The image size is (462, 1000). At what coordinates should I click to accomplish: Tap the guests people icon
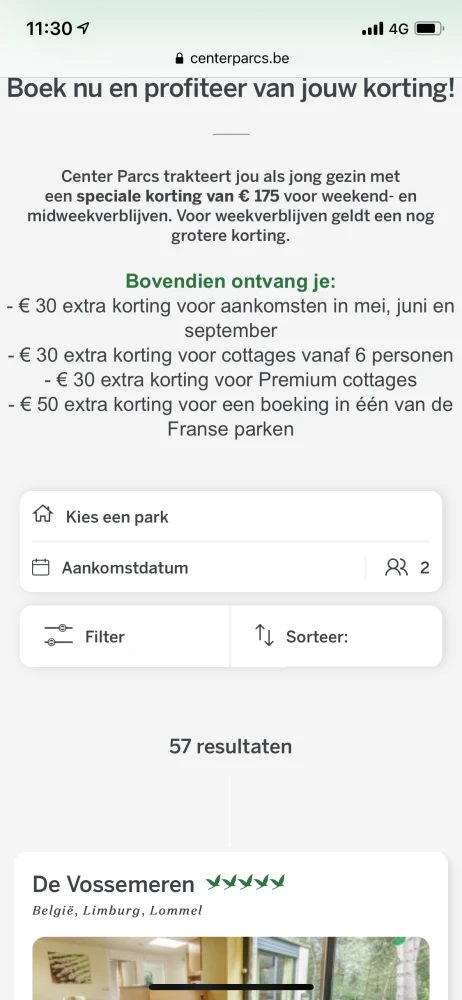(396, 567)
